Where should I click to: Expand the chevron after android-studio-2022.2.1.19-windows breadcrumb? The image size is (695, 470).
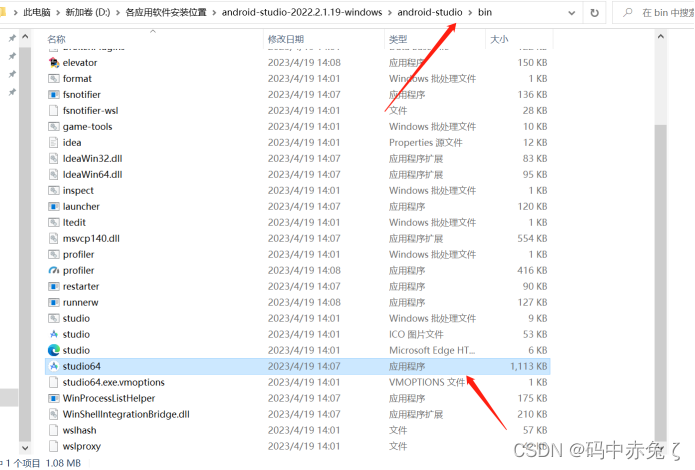click(x=390, y=12)
